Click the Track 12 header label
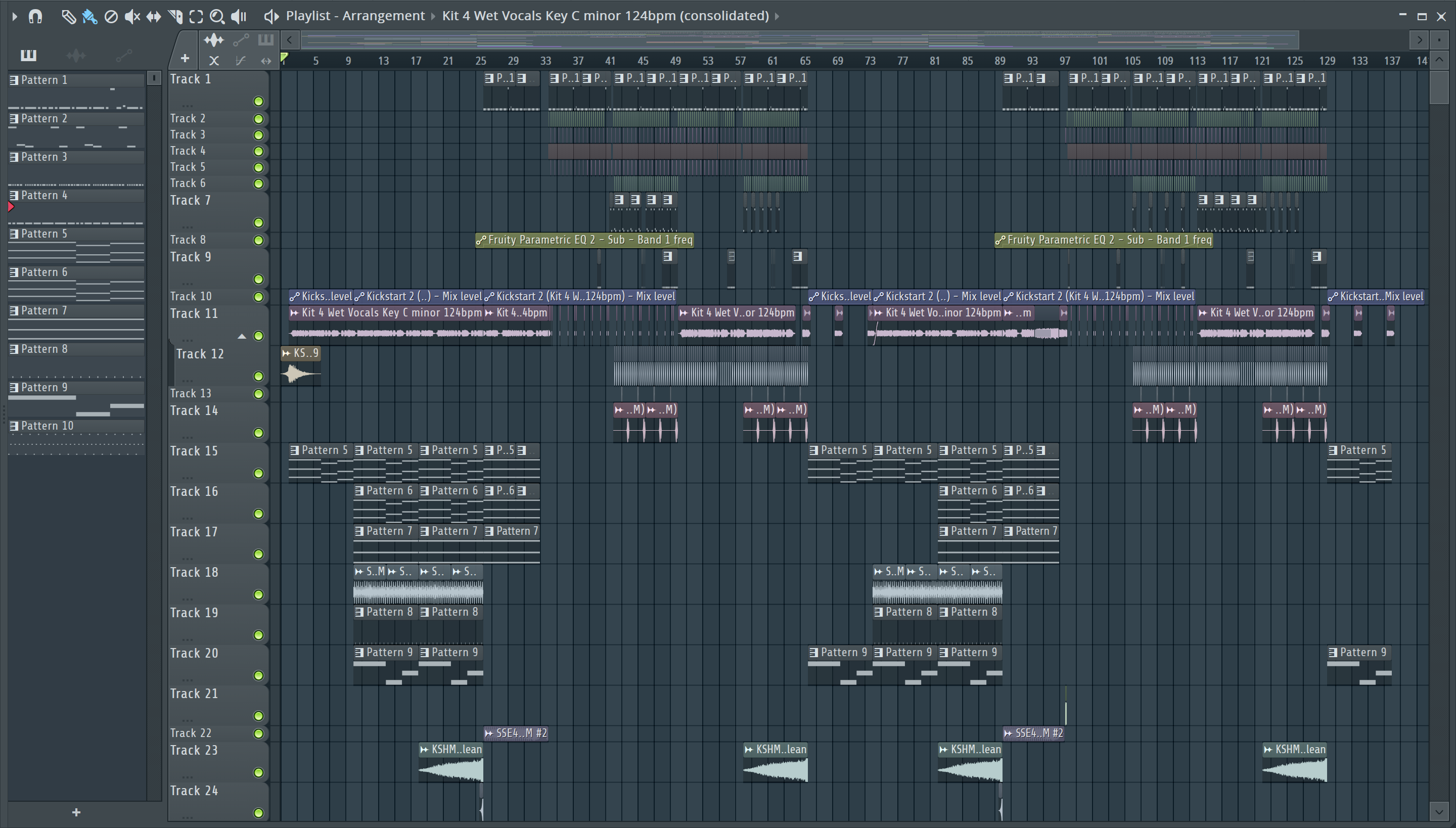This screenshot has width=1456, height=828. (x=200, y=354)
